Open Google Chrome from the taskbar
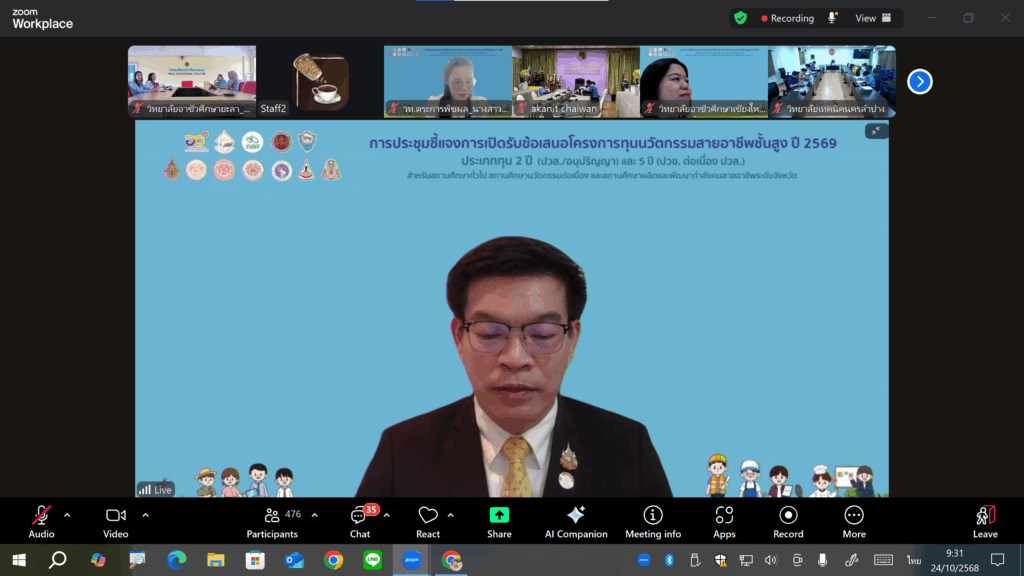The height and width of the screenshot is (576, 1024). [334, 560]
